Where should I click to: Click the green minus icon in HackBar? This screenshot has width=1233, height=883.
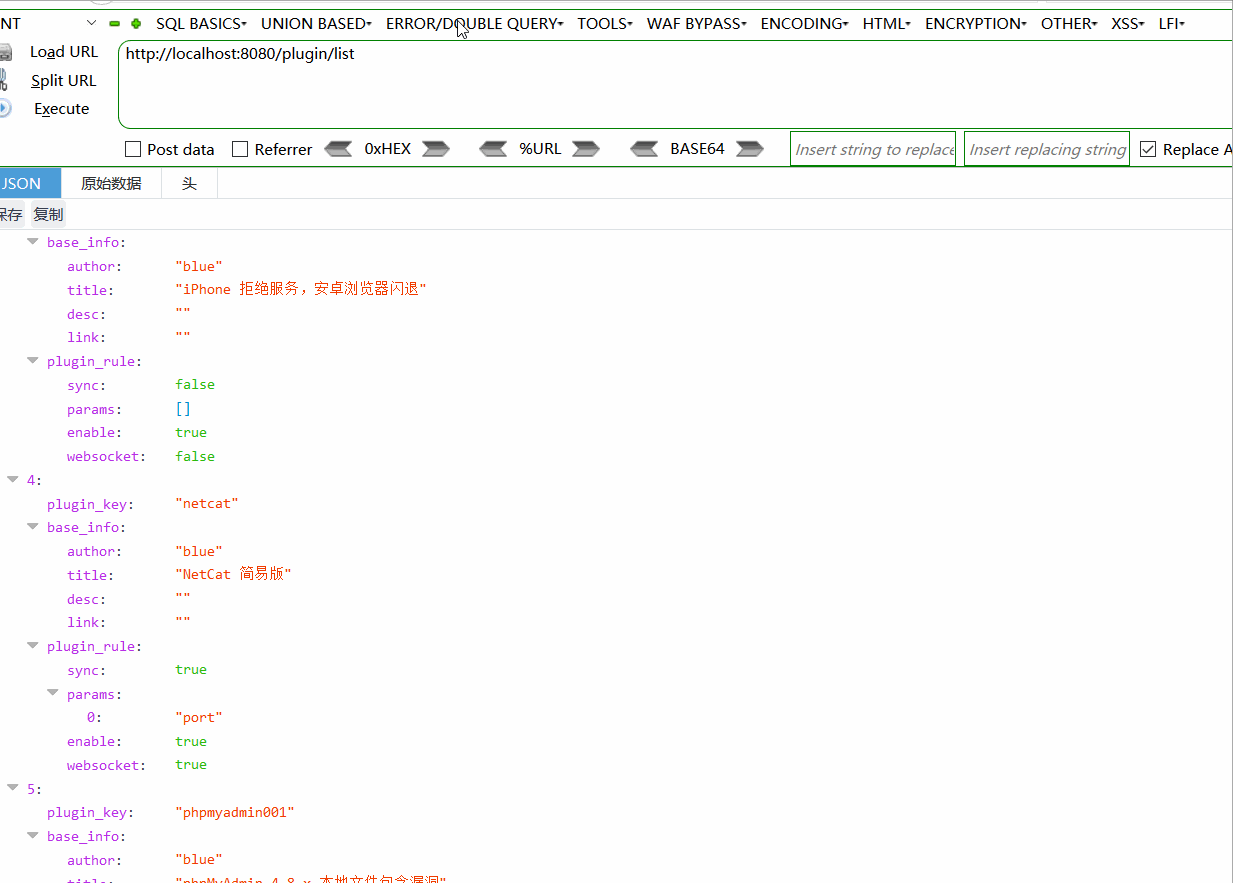coord(115,23)
